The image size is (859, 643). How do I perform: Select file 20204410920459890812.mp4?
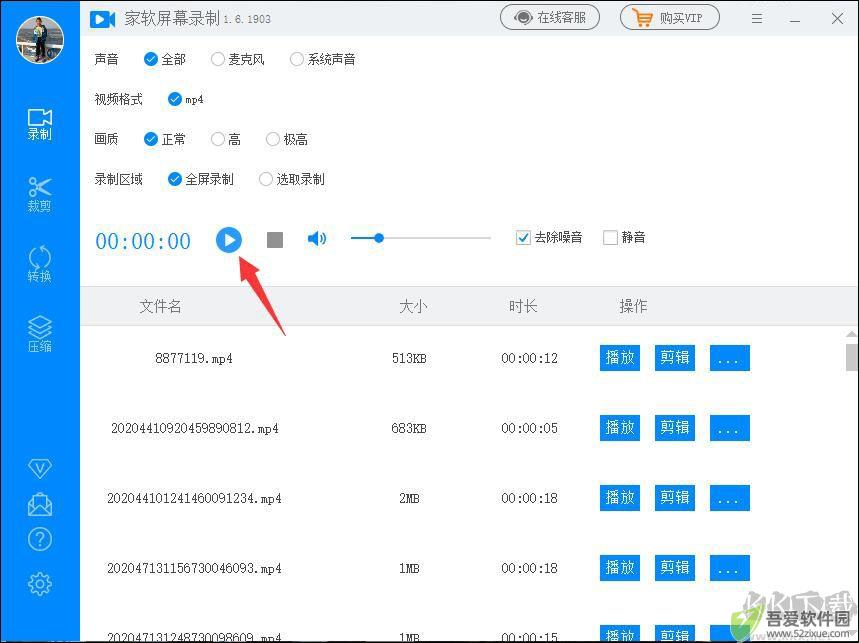[194, 428]
